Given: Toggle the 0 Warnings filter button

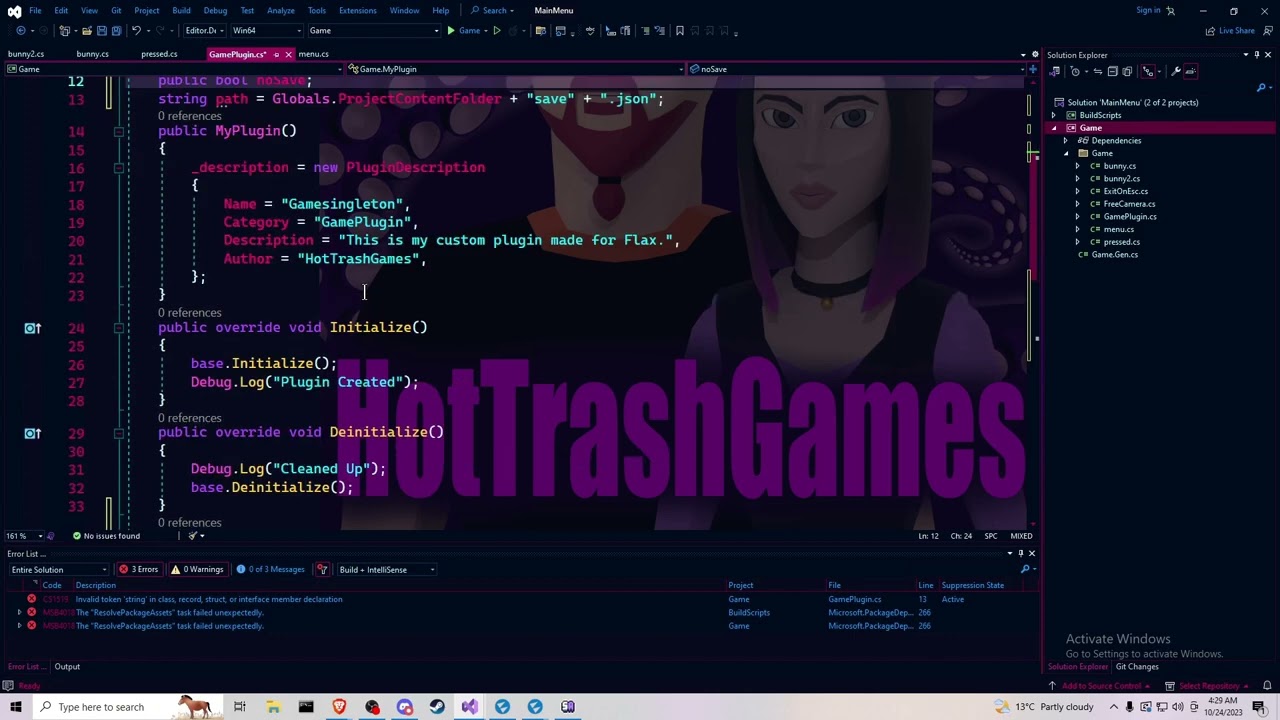Looking at the screenshot, I should (197, 570).
